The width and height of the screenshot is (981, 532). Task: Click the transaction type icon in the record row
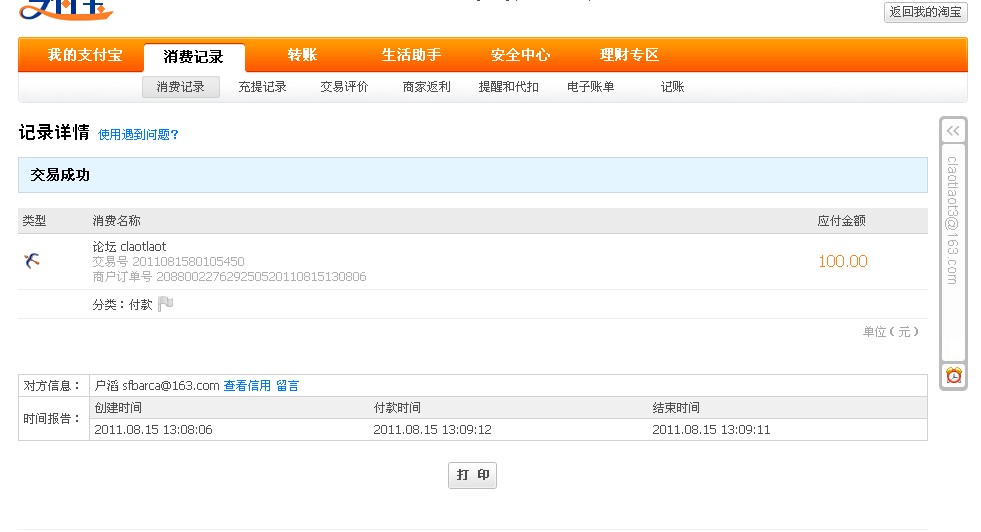click(x=32, y=261)
